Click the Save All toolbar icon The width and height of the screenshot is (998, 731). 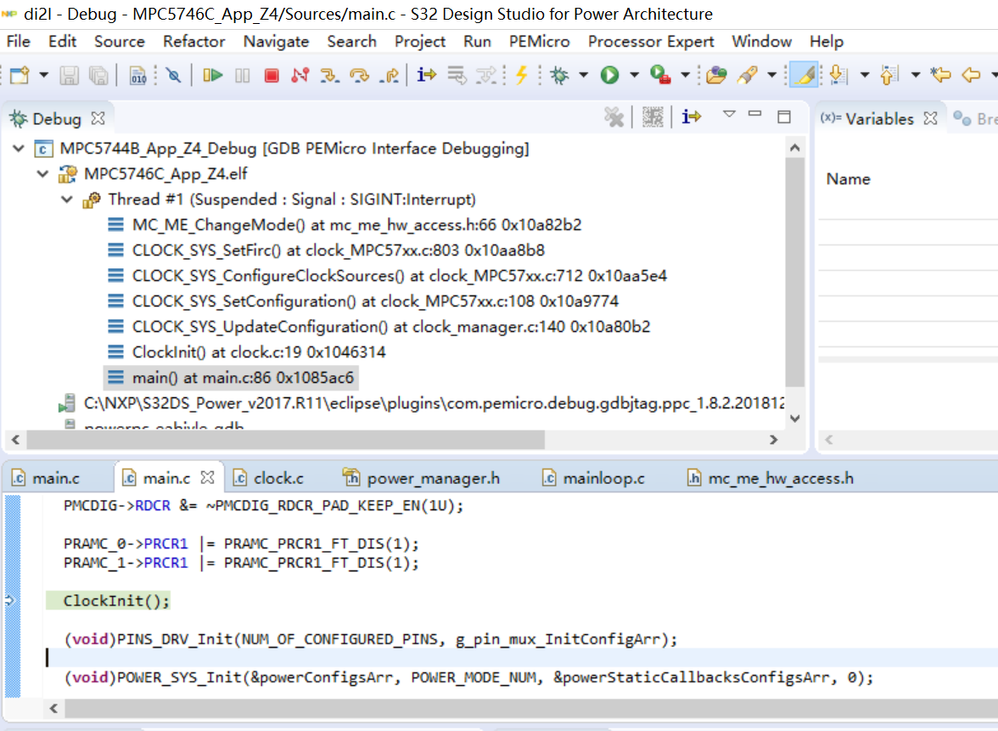coord(99,76)
